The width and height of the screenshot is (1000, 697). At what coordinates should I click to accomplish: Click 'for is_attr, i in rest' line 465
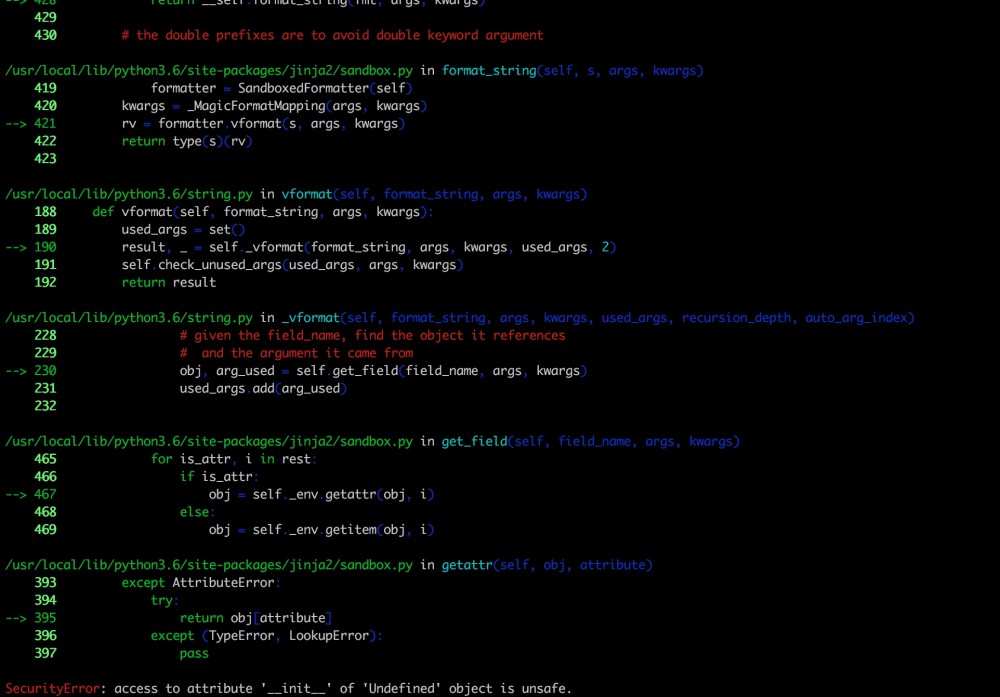pyautogui.click(x=233, y=459)
